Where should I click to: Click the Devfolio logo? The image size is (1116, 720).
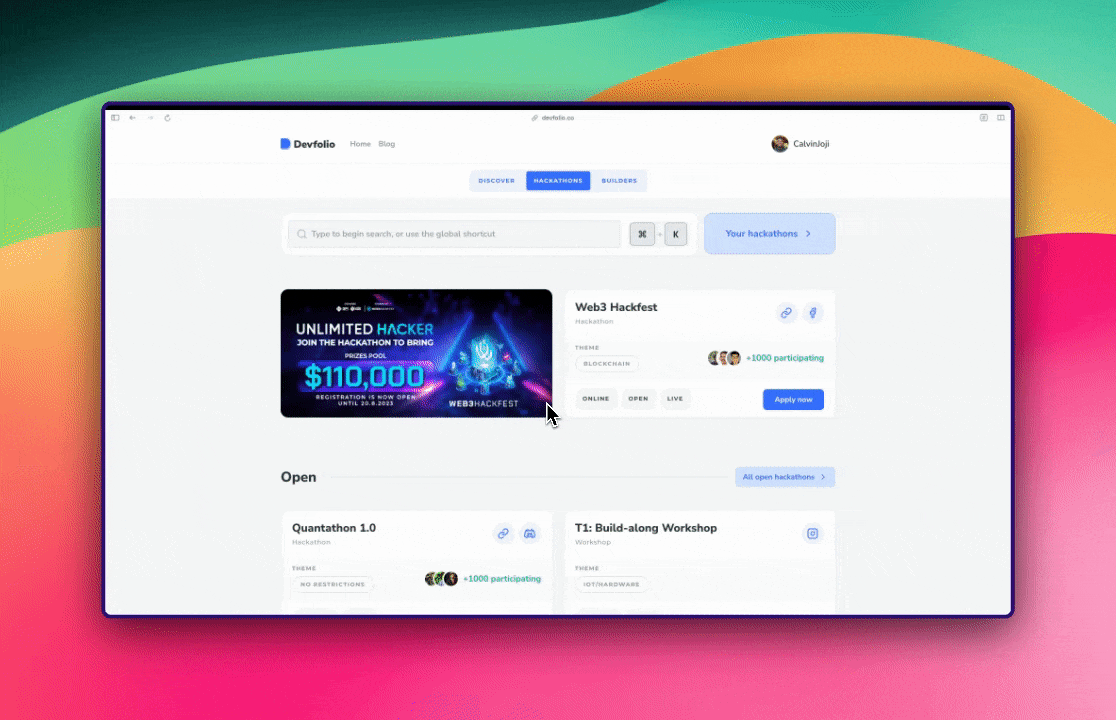pos(307,144)
